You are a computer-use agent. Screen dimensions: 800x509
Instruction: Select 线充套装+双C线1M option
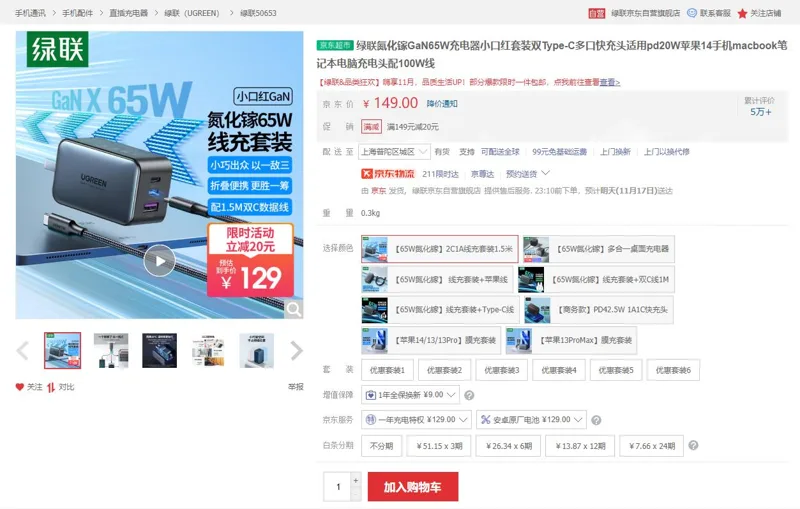click(x=596, y=279)
